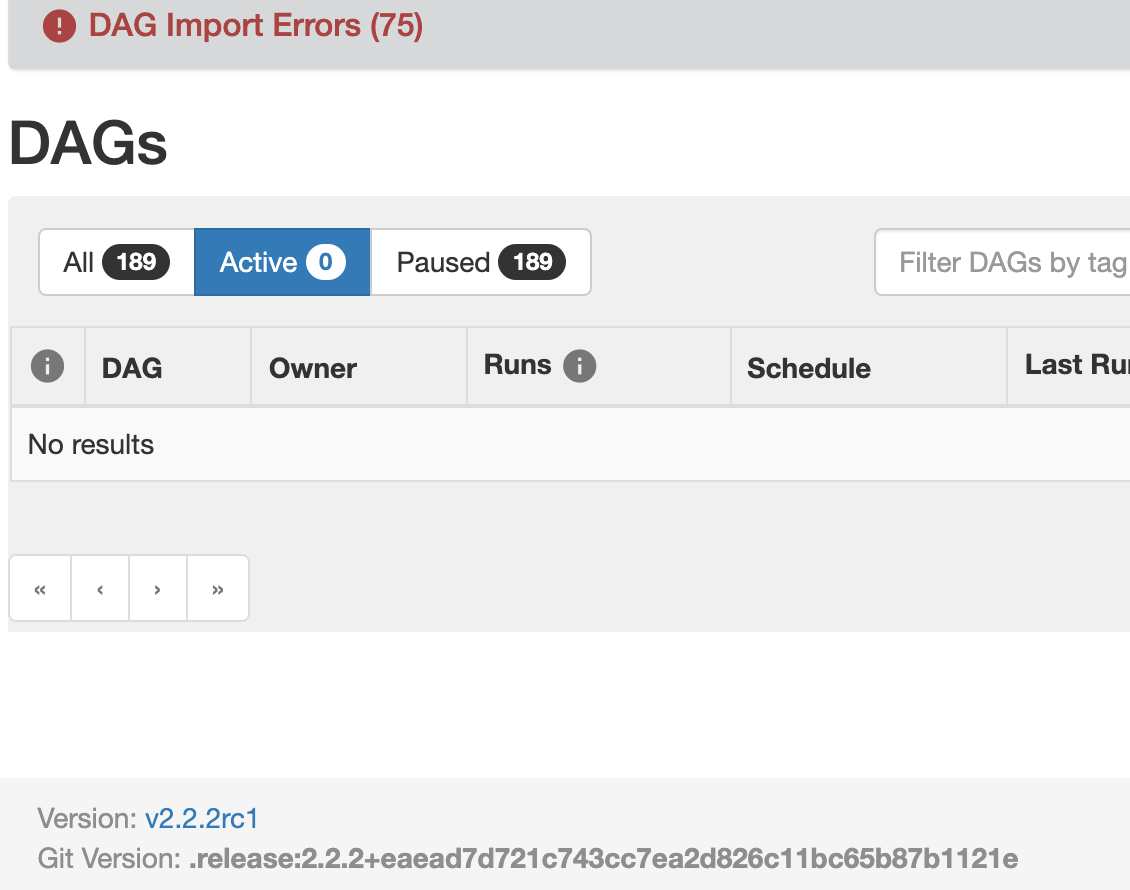
Task: Expand the DAG Import Errors panel
Action: click(255, 27)
